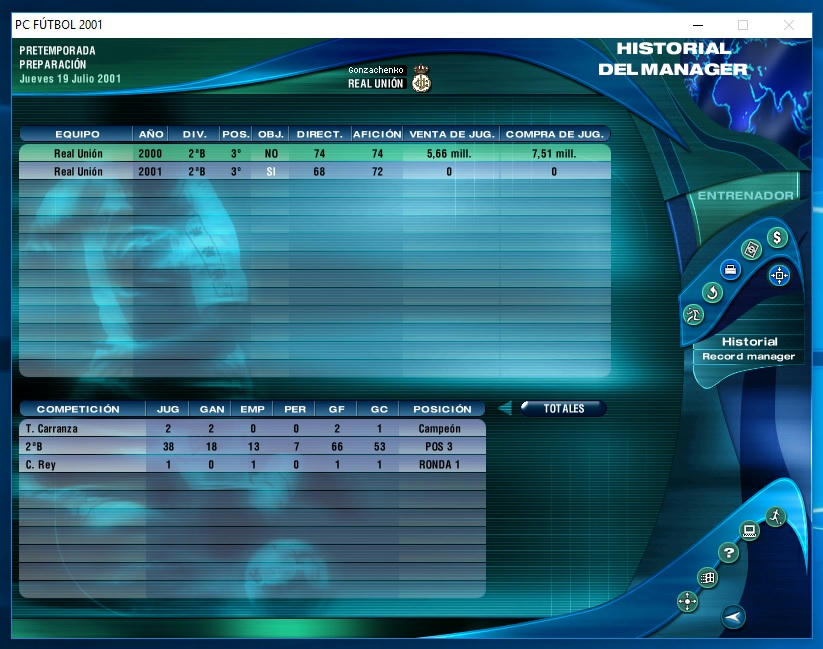This screenshot has width=823, height=649.
Task: Click the OBJ. column header
Action: point(271,134)
